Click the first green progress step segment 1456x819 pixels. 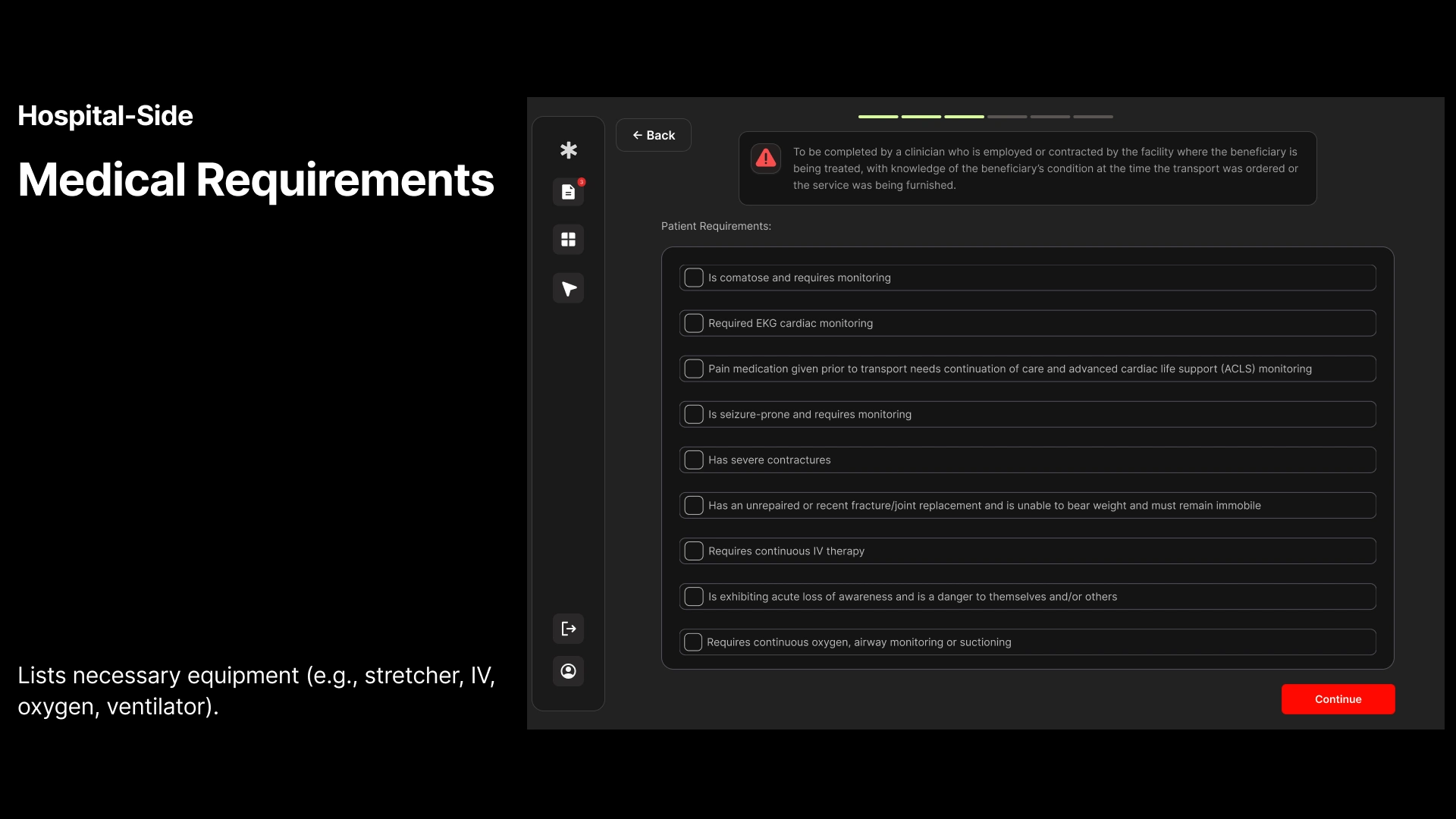click(877, 117)
